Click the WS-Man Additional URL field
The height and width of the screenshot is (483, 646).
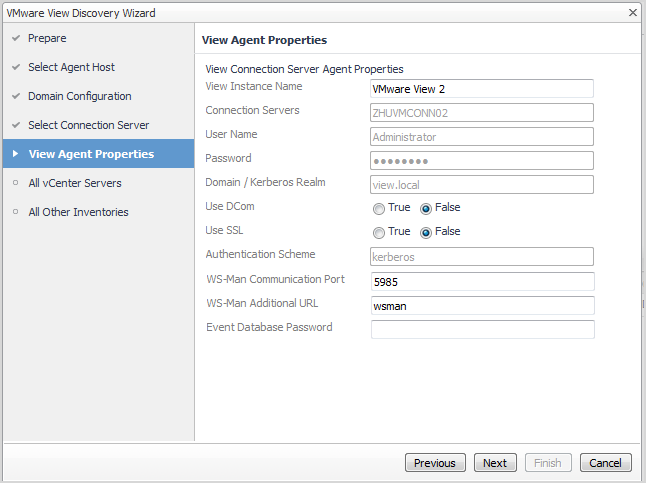click(x=482, y=306)
